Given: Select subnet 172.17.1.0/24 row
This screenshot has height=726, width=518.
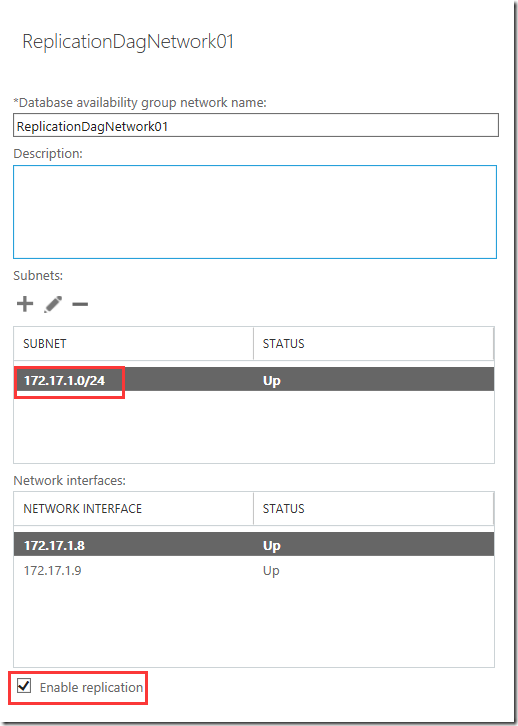Looking at the screenshot, I should [254, 380].
